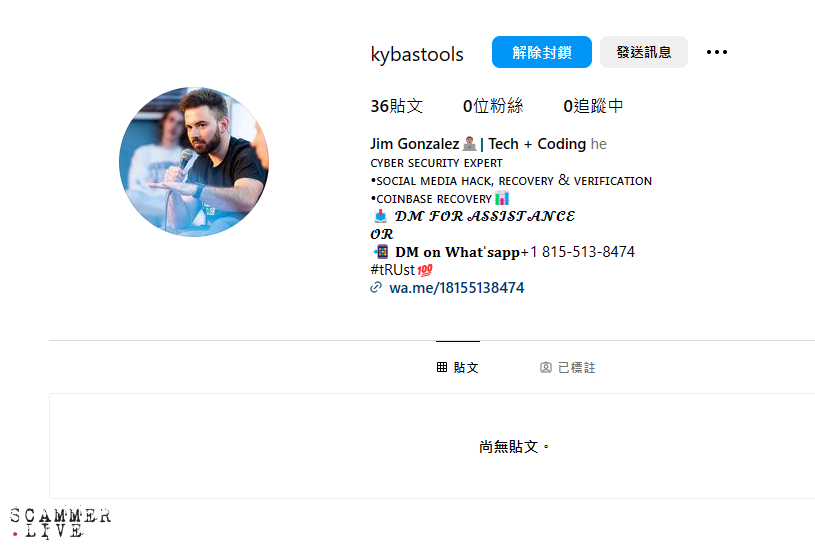Click the Scammer Live watermark logo
This screenshot has height=550, width=815.
pos(60,523)
